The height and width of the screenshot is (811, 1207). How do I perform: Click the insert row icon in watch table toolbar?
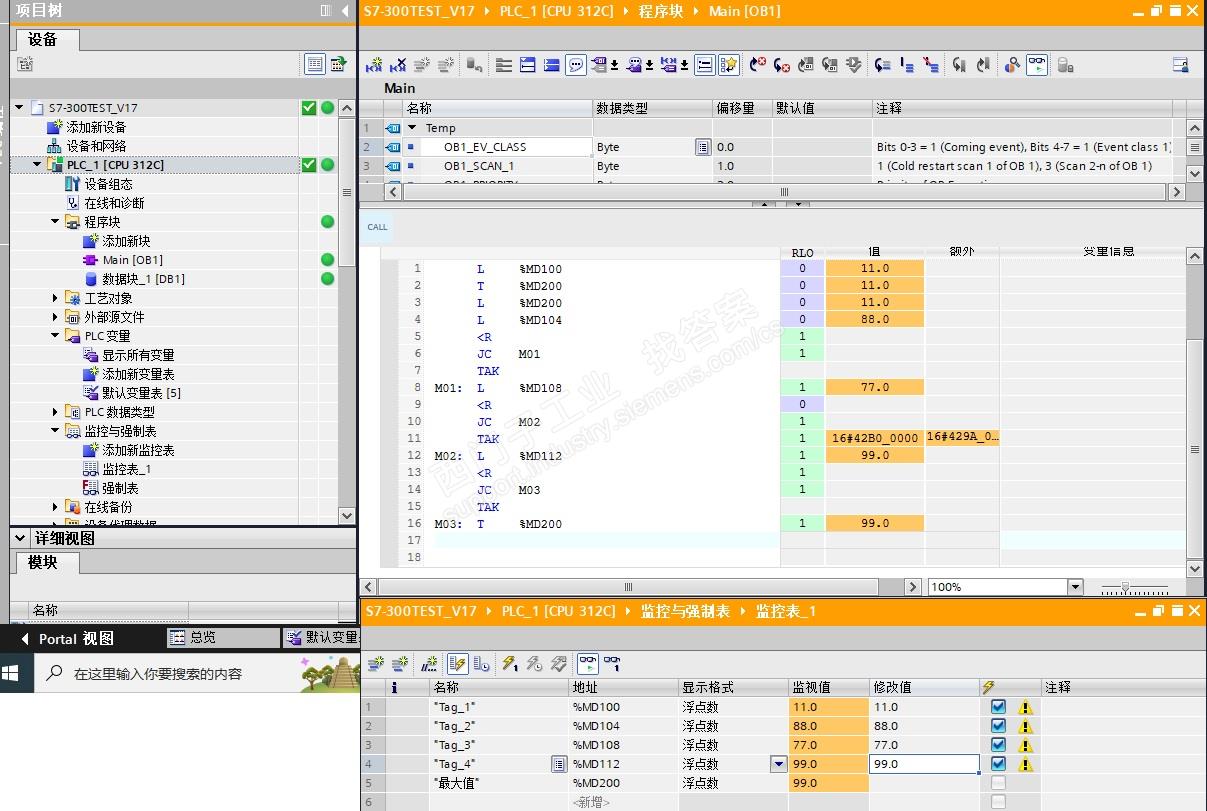[376, 663]
